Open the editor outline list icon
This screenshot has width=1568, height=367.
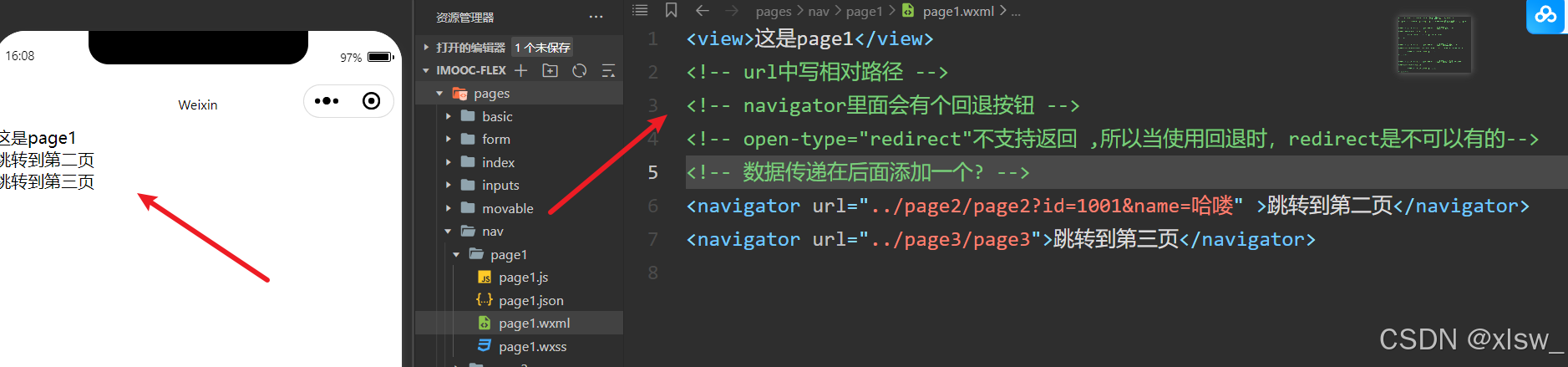coord(640,10)
